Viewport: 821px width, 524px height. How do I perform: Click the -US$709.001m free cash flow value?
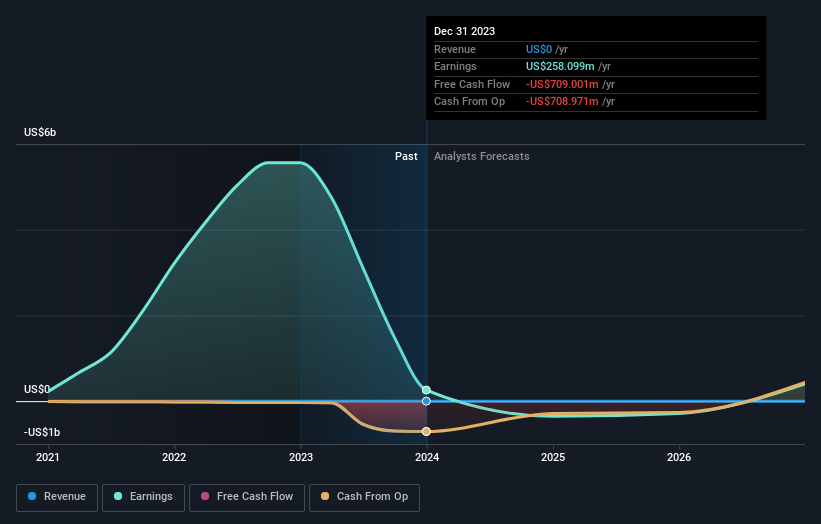coord(562,84)
